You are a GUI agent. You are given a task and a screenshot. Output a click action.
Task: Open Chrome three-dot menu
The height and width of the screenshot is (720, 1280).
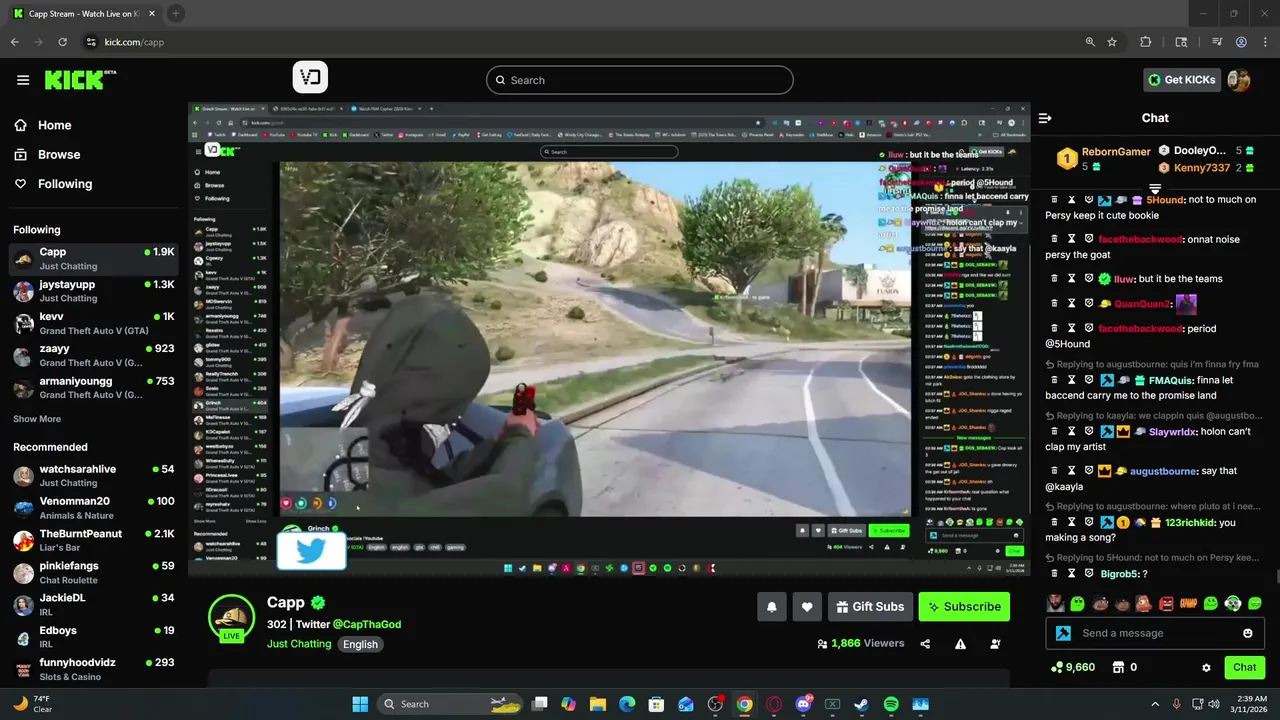pos(1264,42)
